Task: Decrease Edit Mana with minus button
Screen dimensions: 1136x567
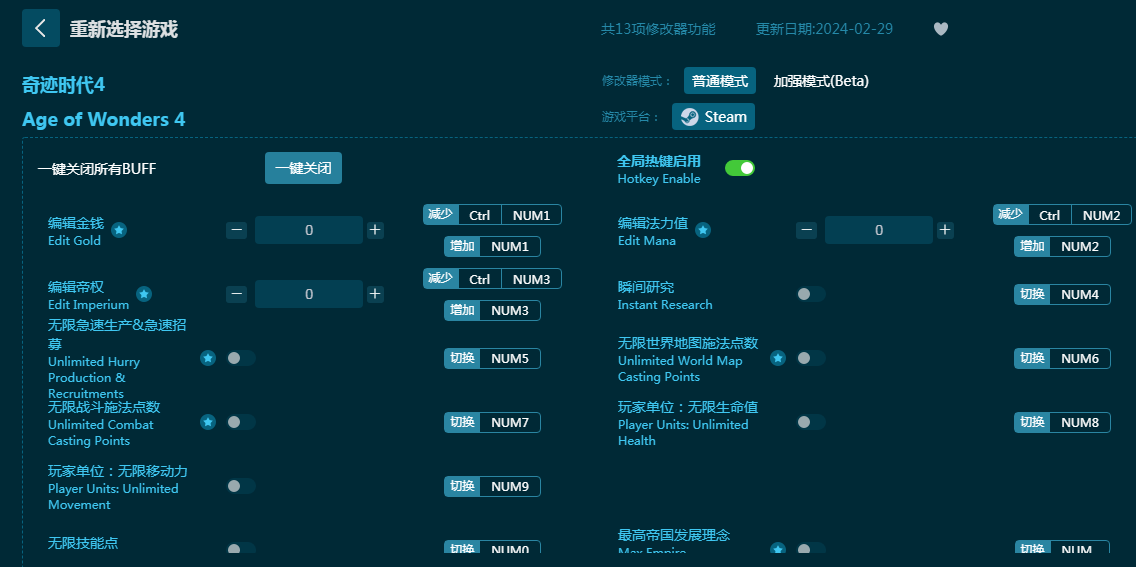Action: pos(806,230)
